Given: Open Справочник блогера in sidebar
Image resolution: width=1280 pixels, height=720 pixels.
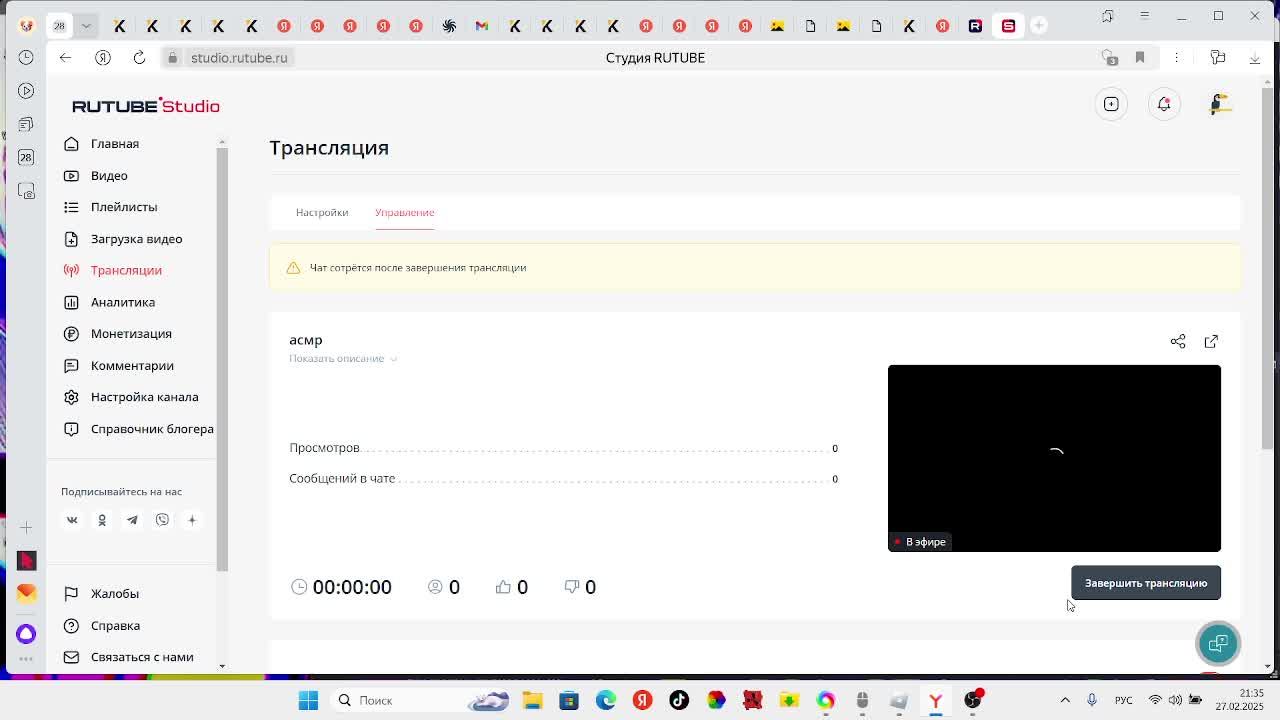Looking at the screenshot, I should [138, 429].
